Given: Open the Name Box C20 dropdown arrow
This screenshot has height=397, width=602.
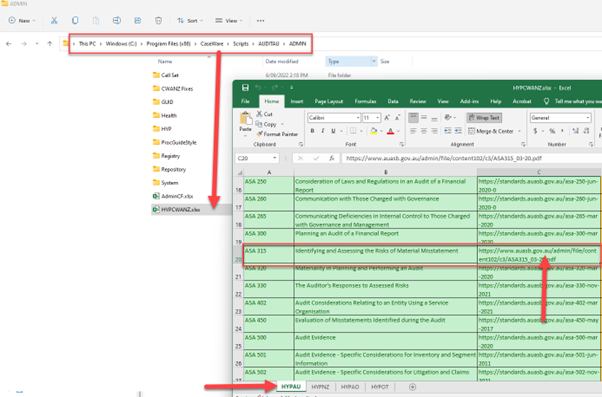Looking at the screenshot, I should [275, 158].
